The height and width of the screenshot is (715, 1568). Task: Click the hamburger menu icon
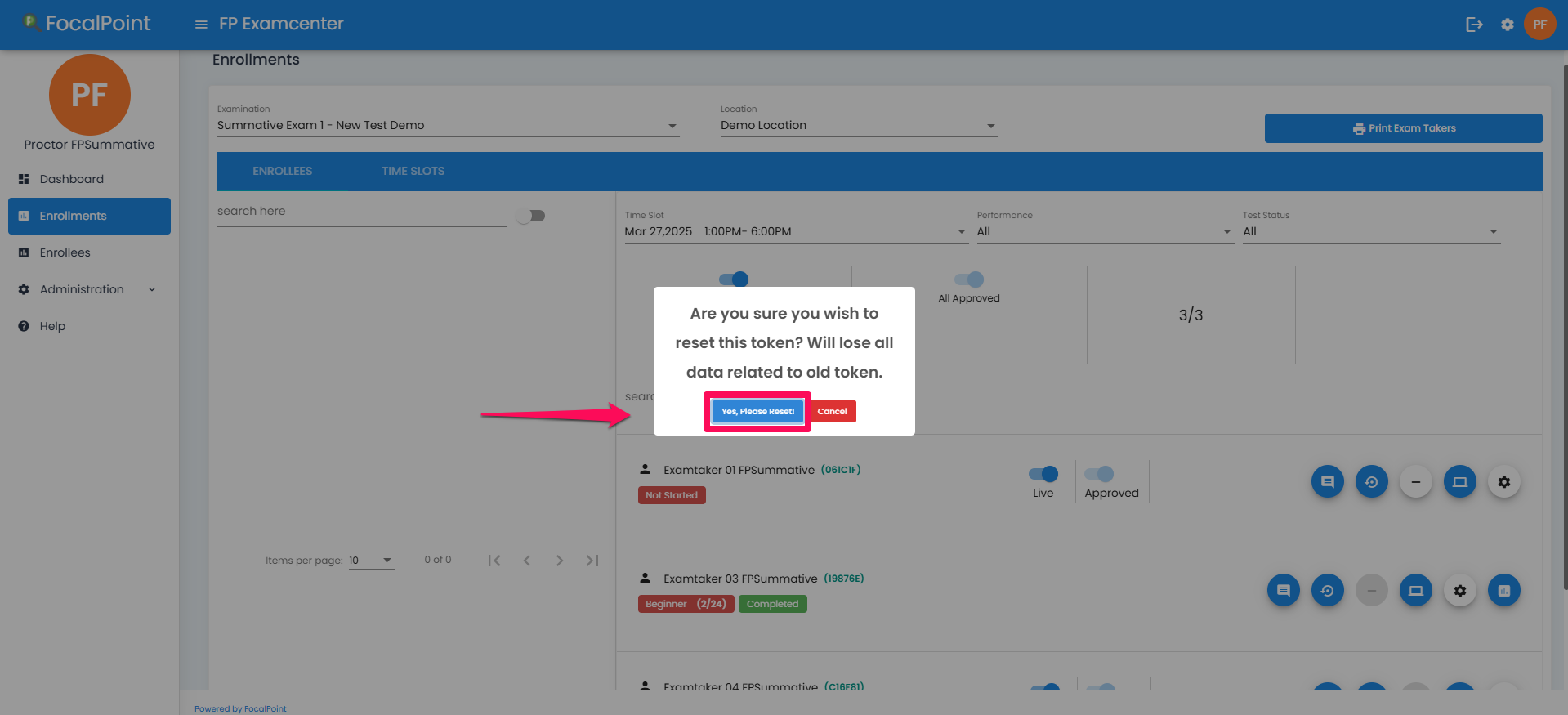point(201,25)
